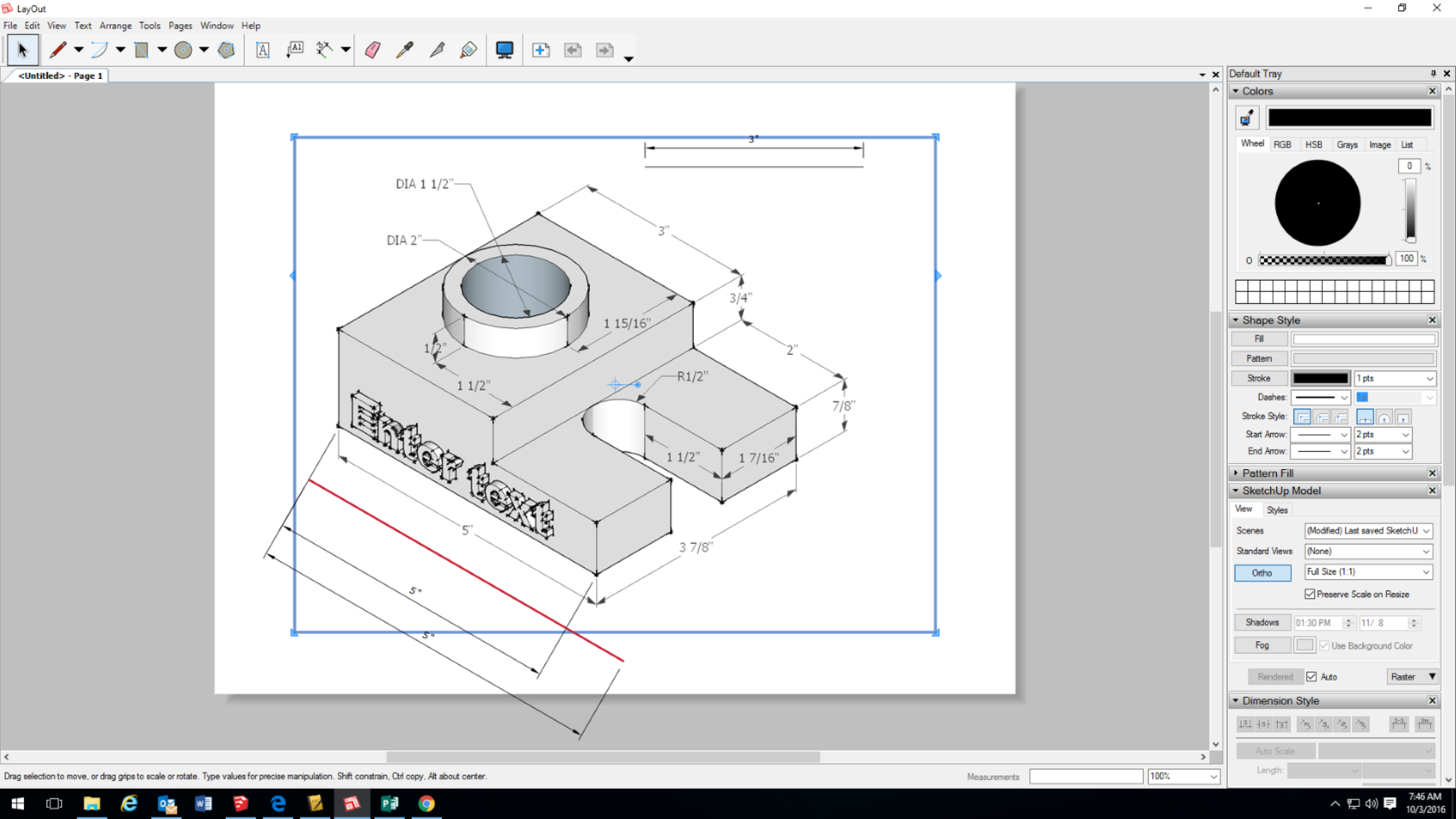Open the Arrange menu
Viewport: 1456px width, 819px height.
tap(115, 26)
